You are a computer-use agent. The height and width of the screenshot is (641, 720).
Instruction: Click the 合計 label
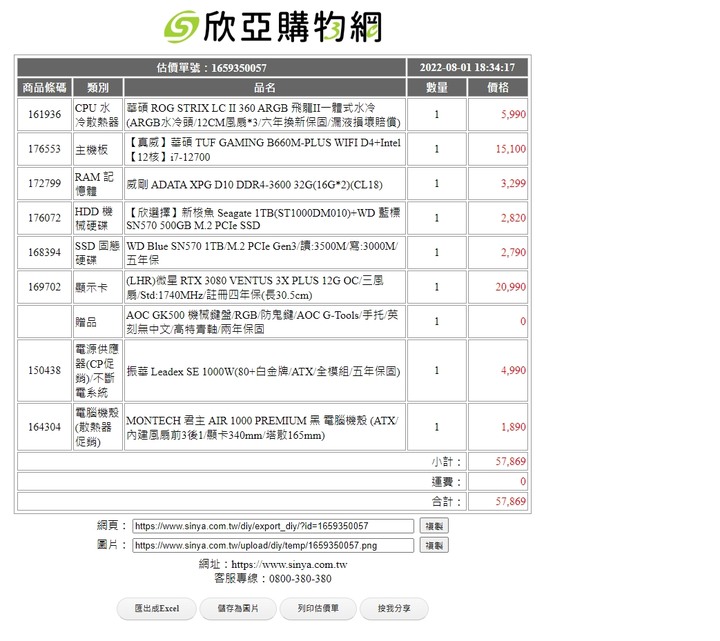coord(446,501)
